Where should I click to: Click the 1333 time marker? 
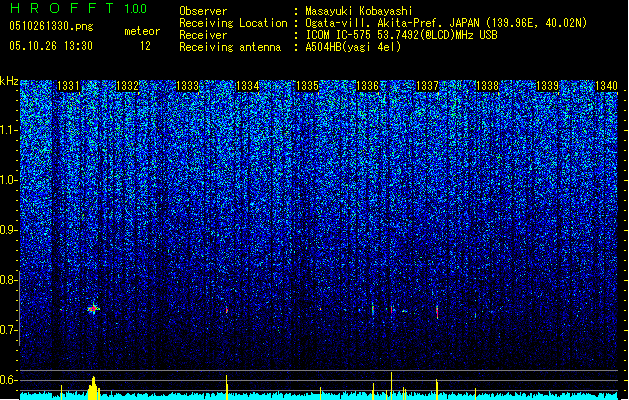(x=187, y=86)
